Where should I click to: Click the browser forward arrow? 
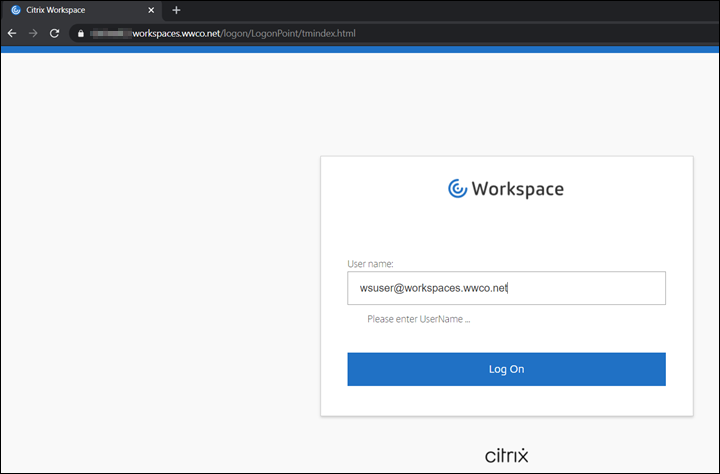click(x=33, y=34)
